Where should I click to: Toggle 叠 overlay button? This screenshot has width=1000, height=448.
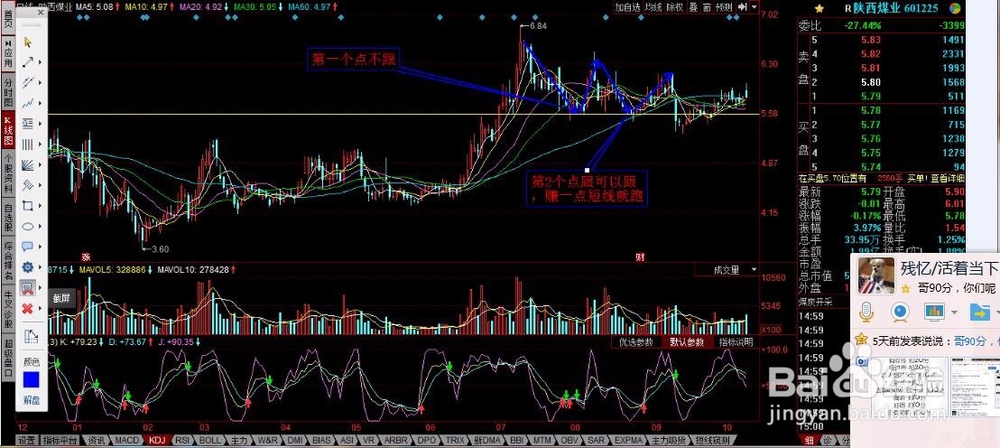pyautogui.click(x=694, y=7)
